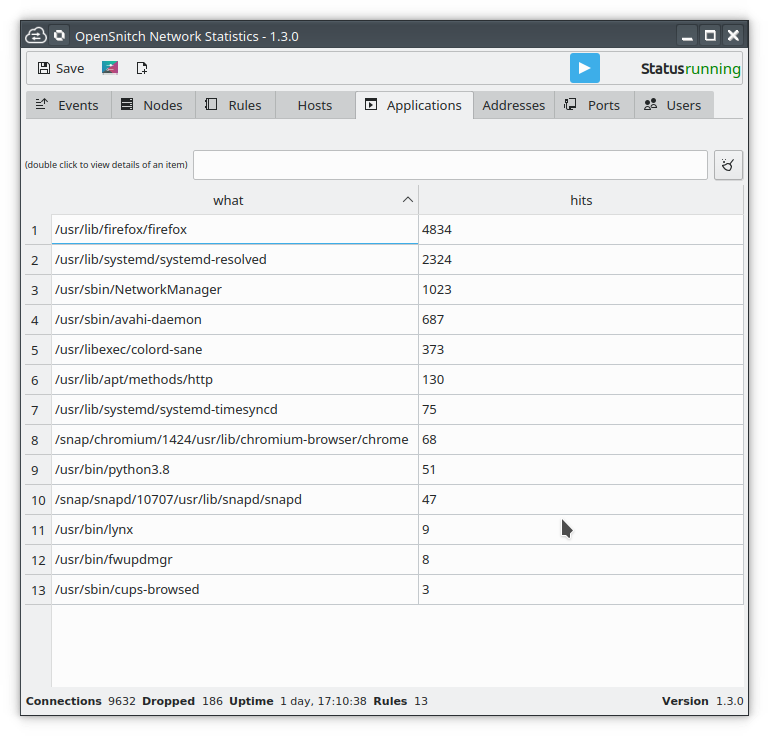Click the clear-filter broom icon button
Image resolution: width=769 pixels, height=736 pixels.
728,165
